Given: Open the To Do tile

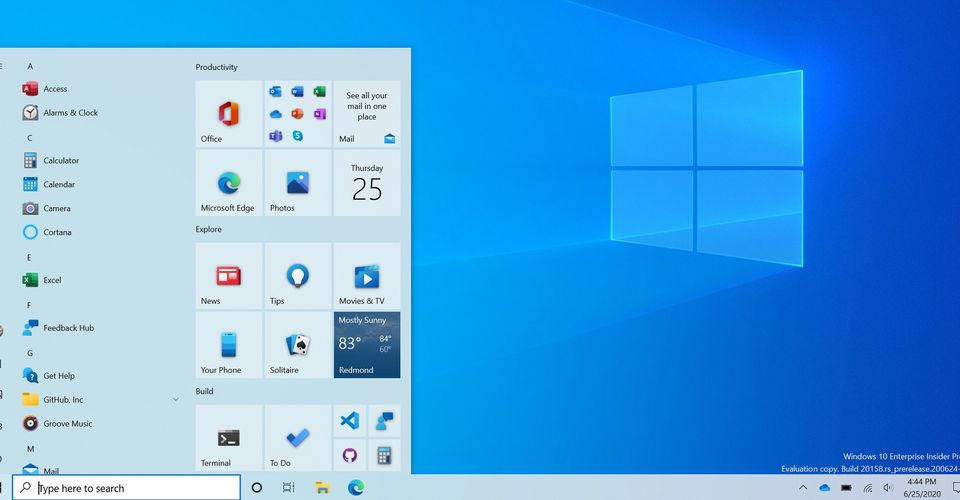Looking at the screenshot, I should [x=297, y=438].
